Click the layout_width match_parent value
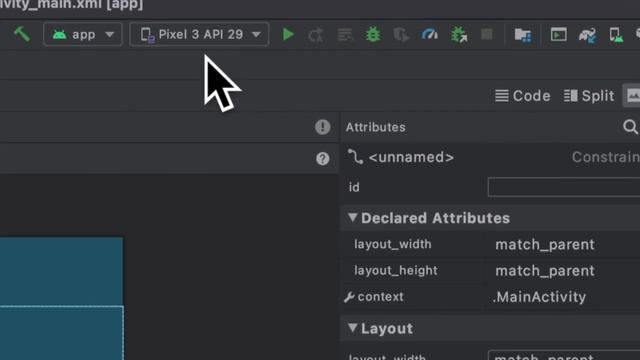640x360 pixels. pos(545,244)
